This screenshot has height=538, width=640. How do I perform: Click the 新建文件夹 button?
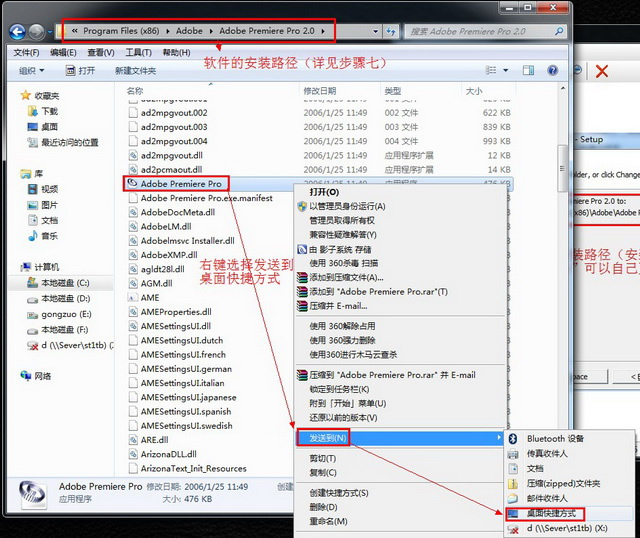pyautogui.click(x=136, y=71)
